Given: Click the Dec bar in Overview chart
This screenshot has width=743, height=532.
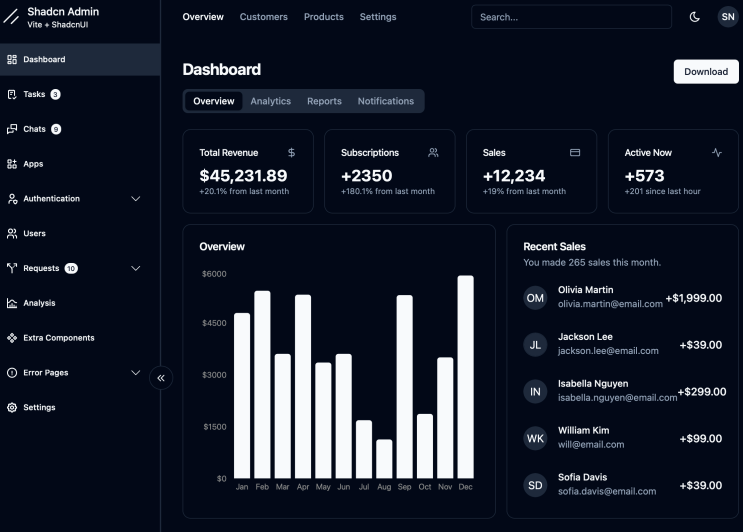Looking at the screenshot, I should click(x=465, y=377).
